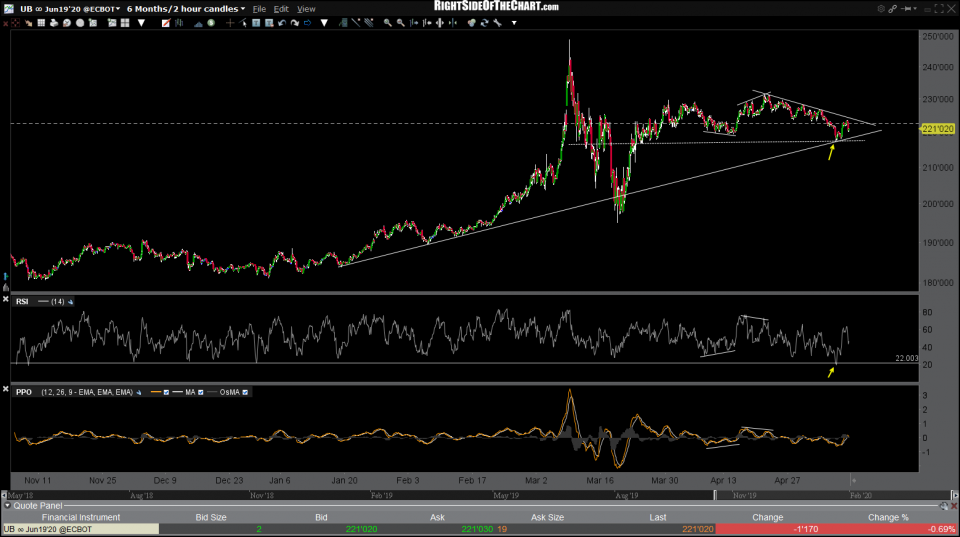Click the orange PPO line color swatch
This screenshot has width=960, height=537.
[x=155, y=392]
